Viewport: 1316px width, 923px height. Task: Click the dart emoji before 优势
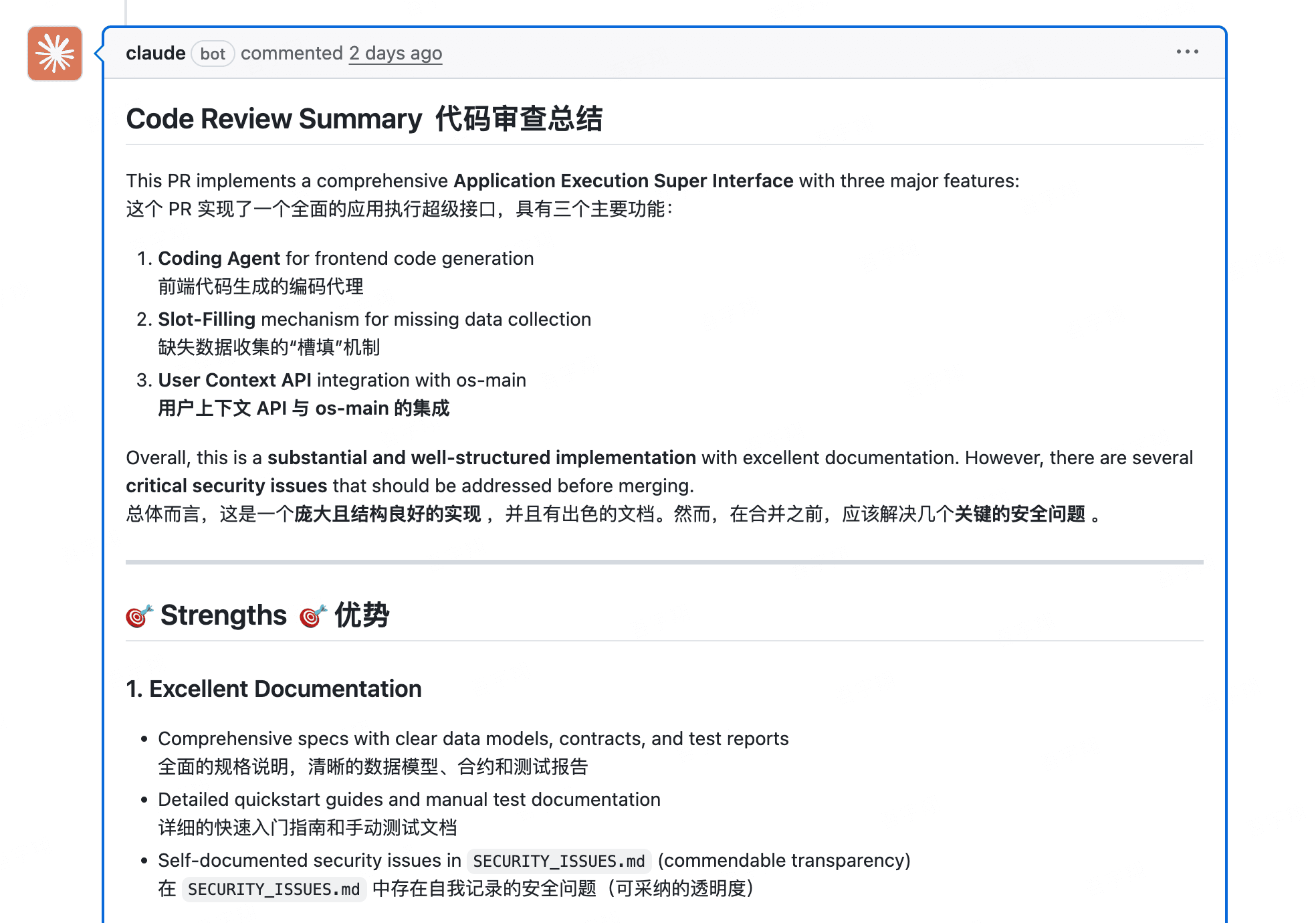pyautogui.click(x=313, y=616)
